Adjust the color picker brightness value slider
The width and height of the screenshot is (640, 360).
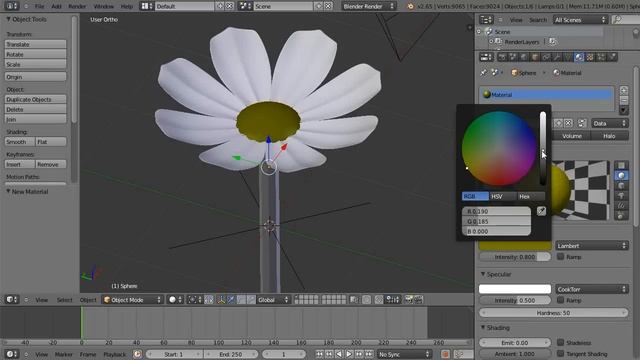point(542,149)
